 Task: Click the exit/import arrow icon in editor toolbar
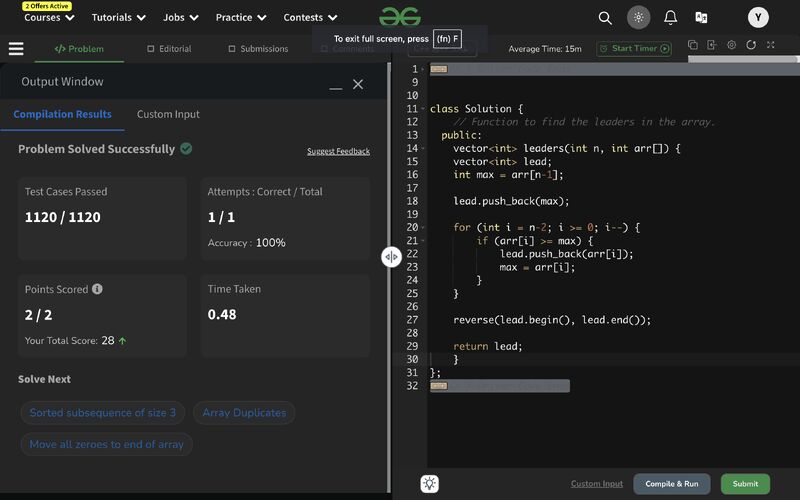[712, 45]
